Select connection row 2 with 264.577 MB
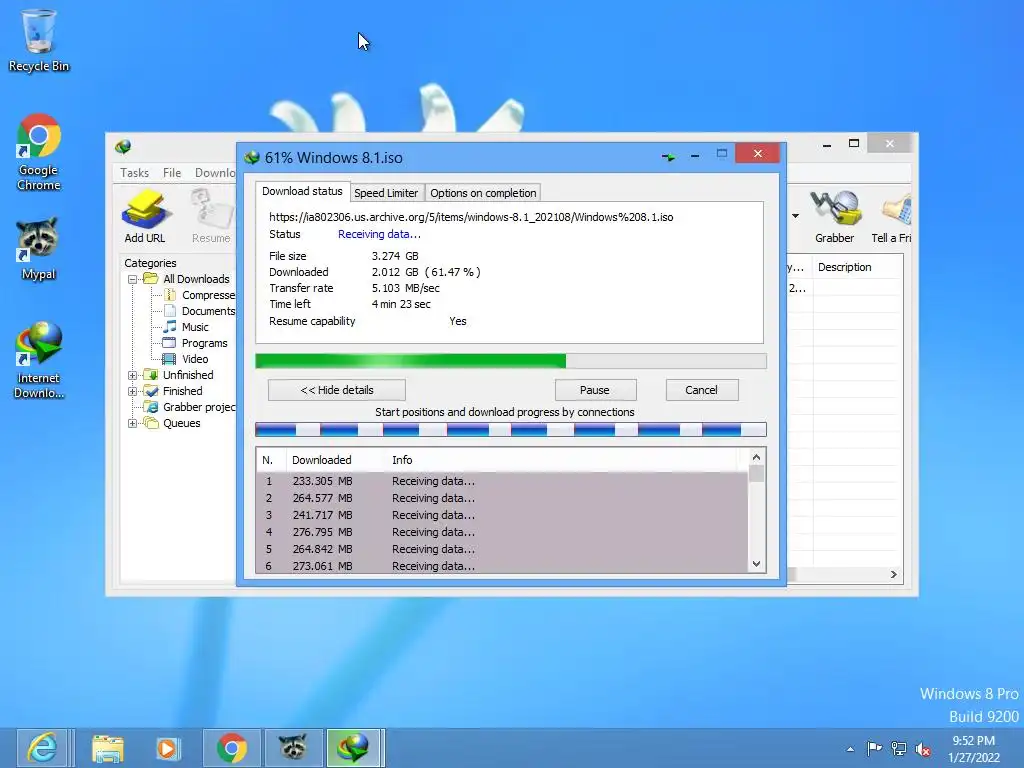The width and height of the screenshot is (1024, 768). [502, 498]
